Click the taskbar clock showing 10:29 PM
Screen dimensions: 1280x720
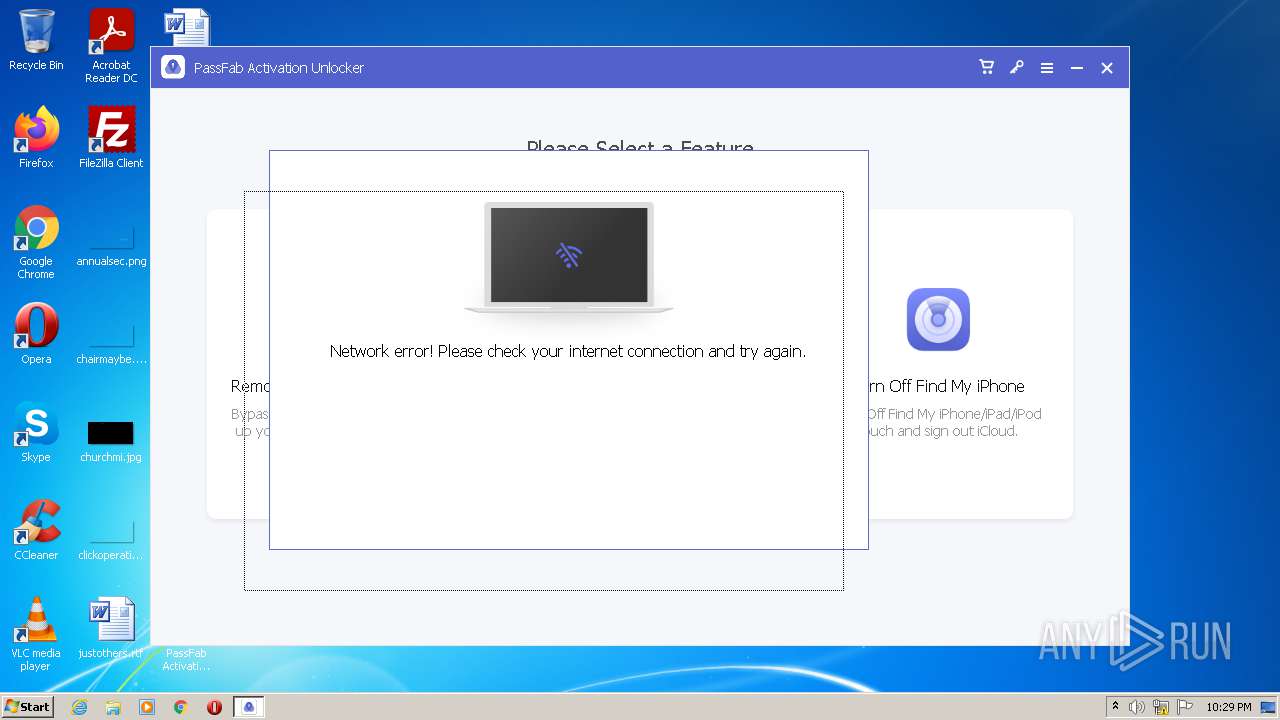pyautogui.click(x=1228, y=707)
